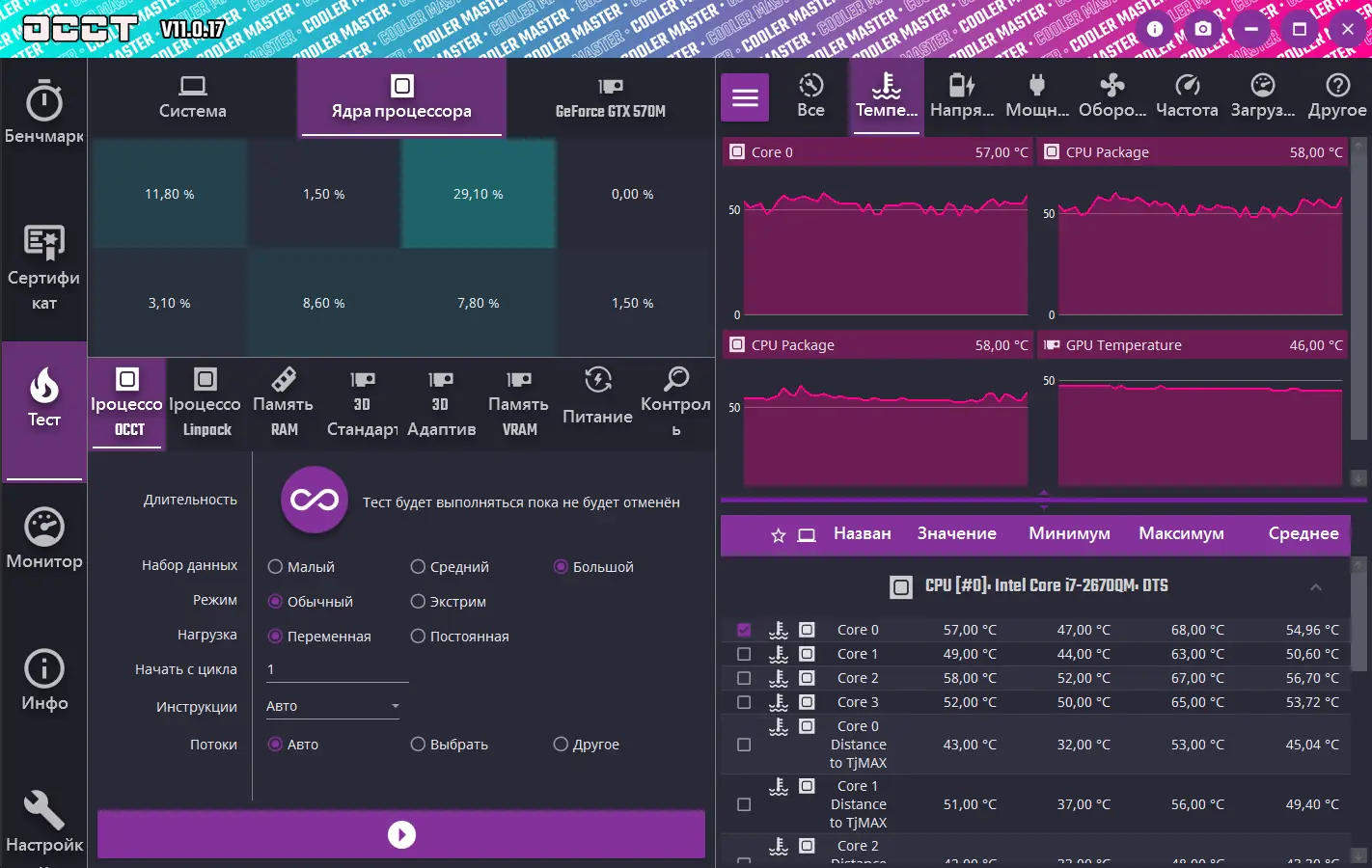Filter sensors by Обороты fan icon
The image size is (1372, 868).
(x=1112, y=95)
